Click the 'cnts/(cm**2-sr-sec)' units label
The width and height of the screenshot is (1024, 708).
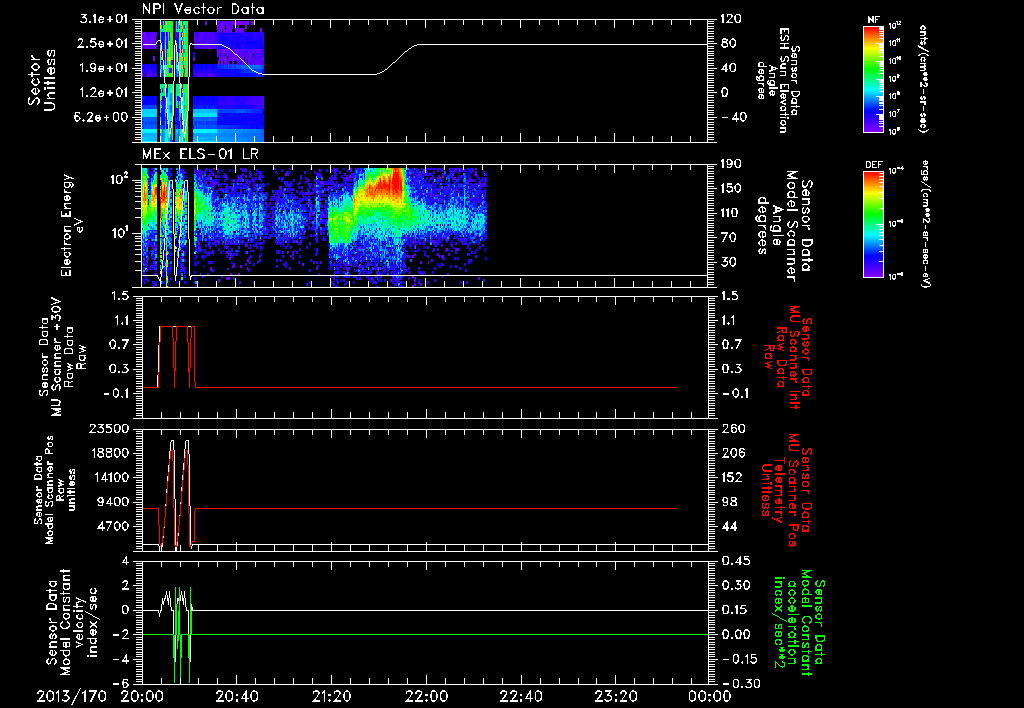(923, 78)
